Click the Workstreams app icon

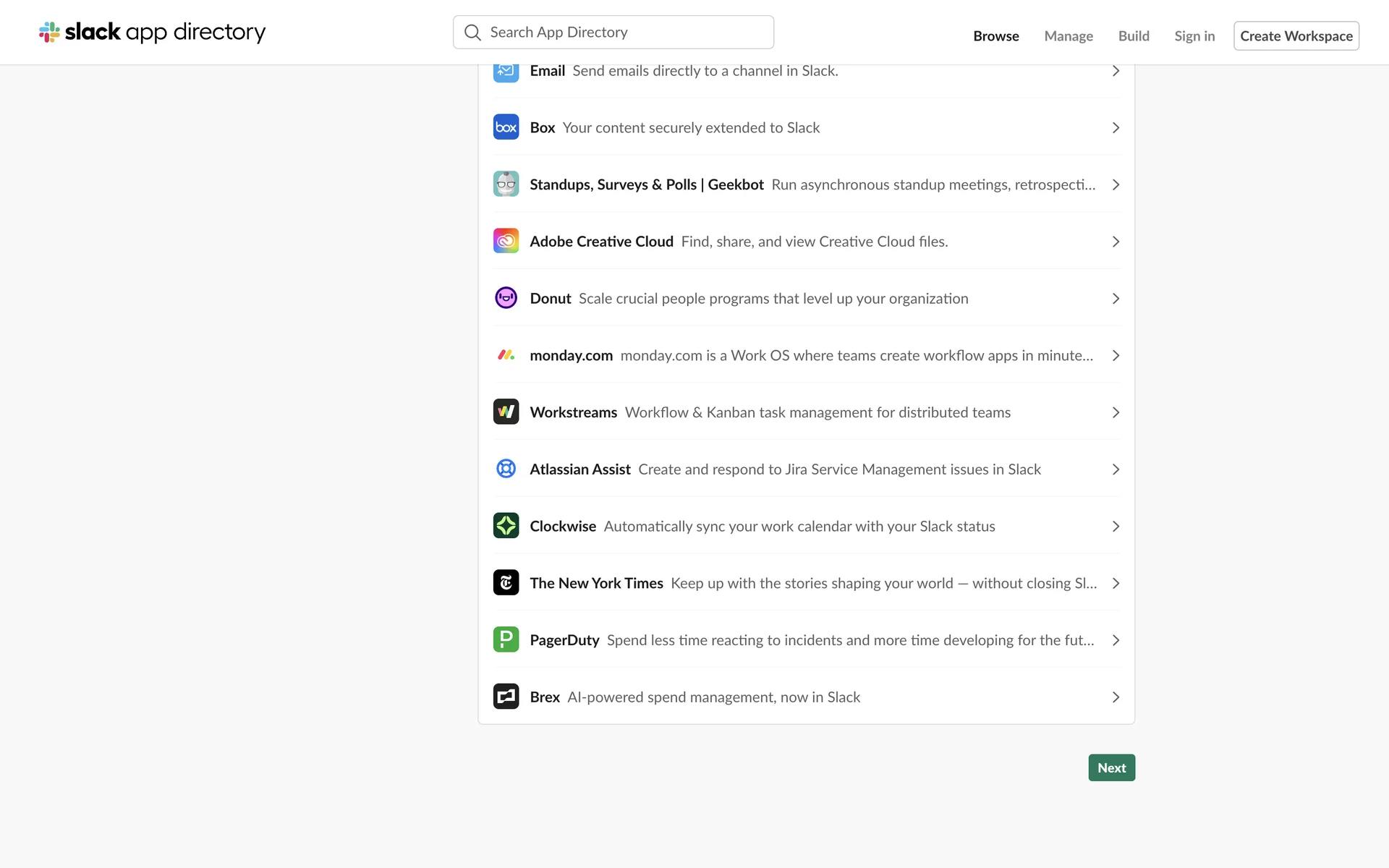click(506, 412)
